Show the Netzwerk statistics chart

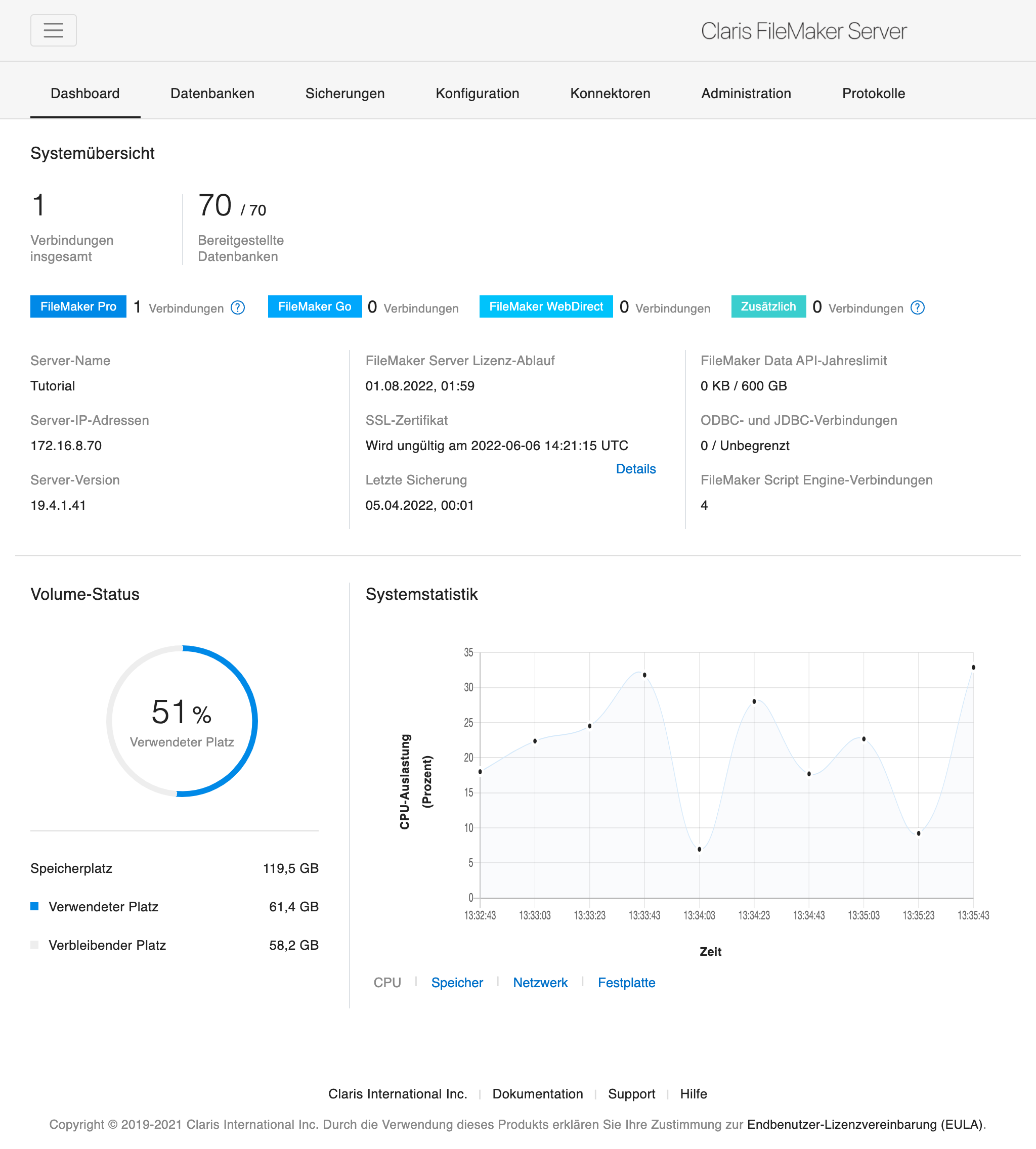point(540,982)
